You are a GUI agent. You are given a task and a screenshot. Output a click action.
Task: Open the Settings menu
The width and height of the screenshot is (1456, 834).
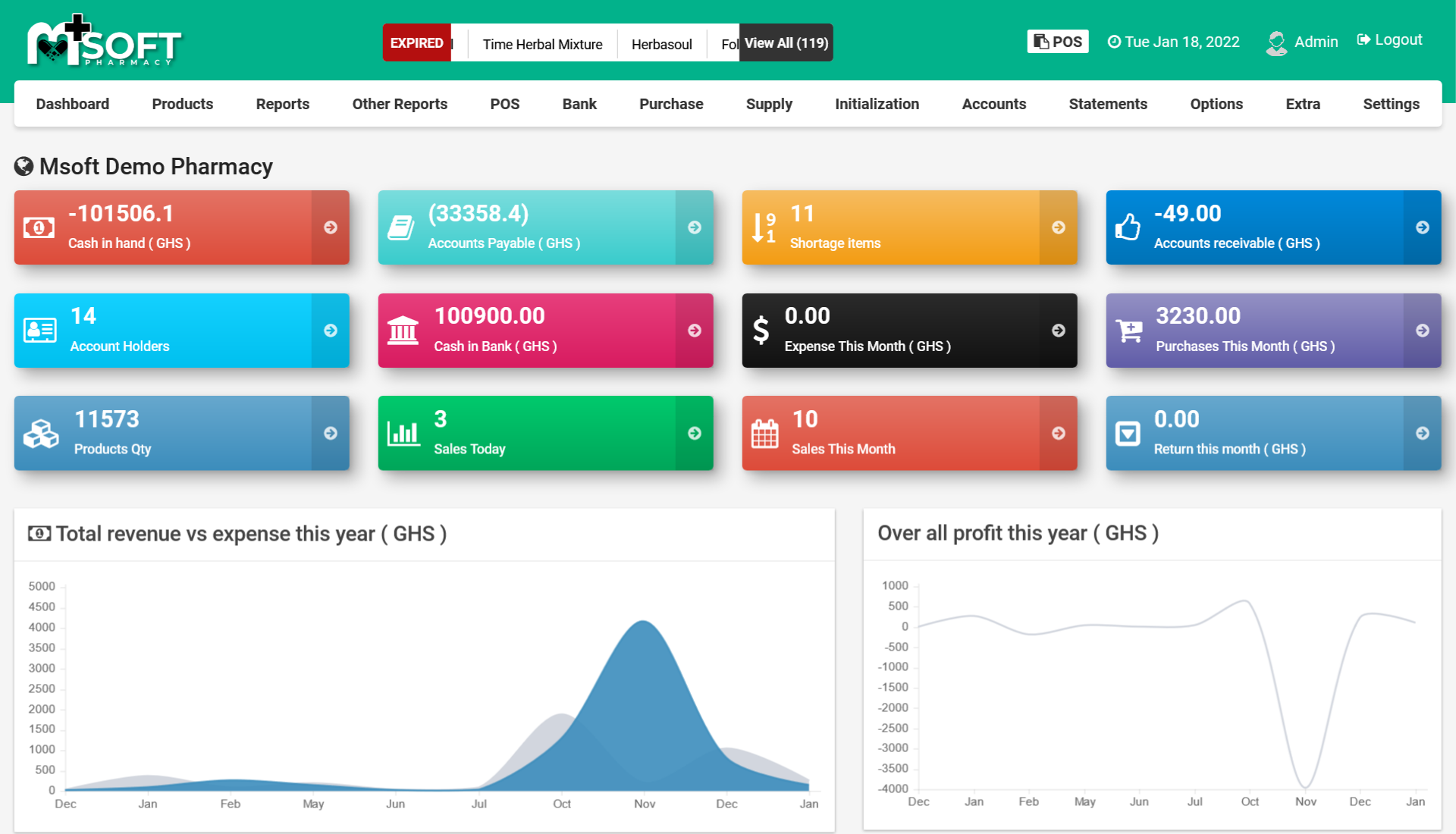(1392, 104)
